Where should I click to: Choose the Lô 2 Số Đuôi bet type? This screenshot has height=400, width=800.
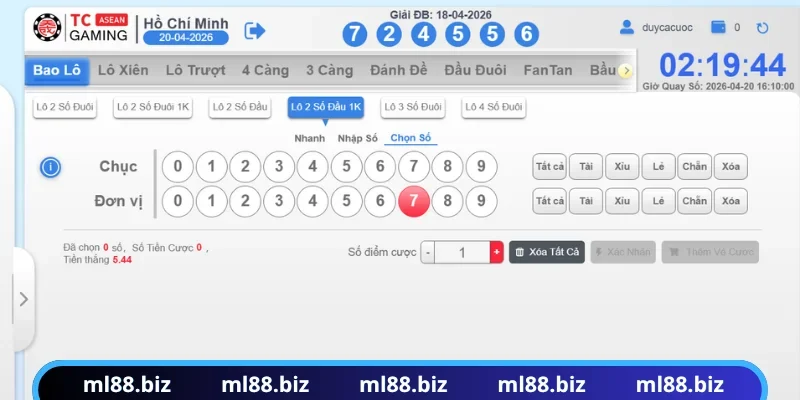coord(65,107)
